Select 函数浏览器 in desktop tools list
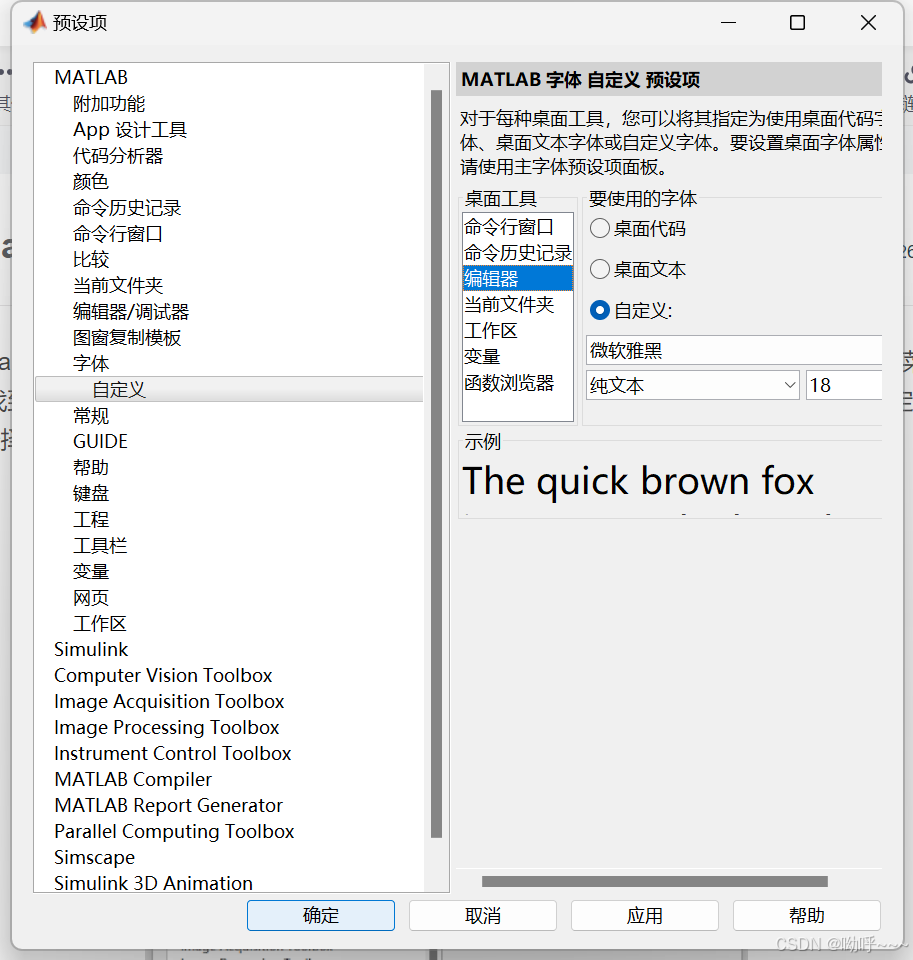The image size is (913, 960). coord(517,383)
